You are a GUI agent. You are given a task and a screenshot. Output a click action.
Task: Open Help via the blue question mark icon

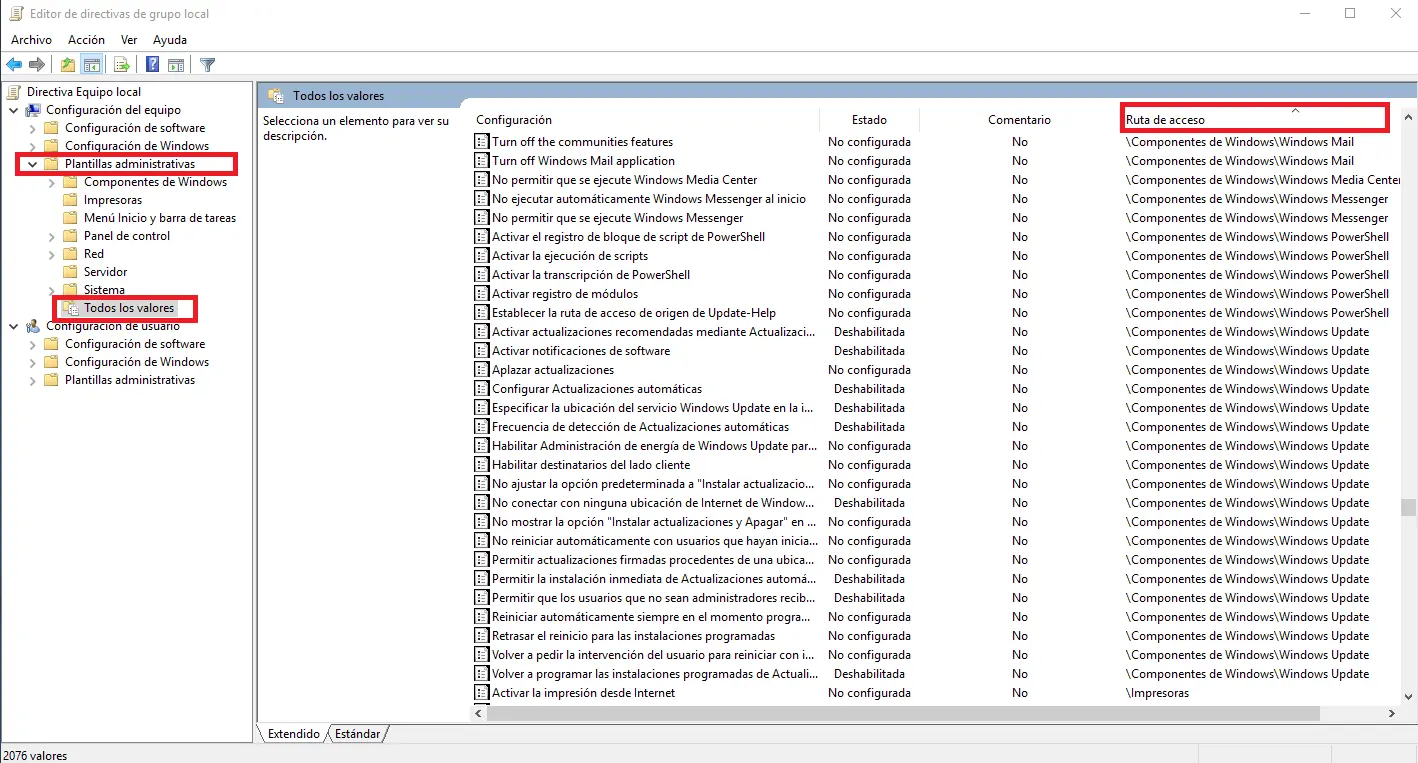(153, 65)
